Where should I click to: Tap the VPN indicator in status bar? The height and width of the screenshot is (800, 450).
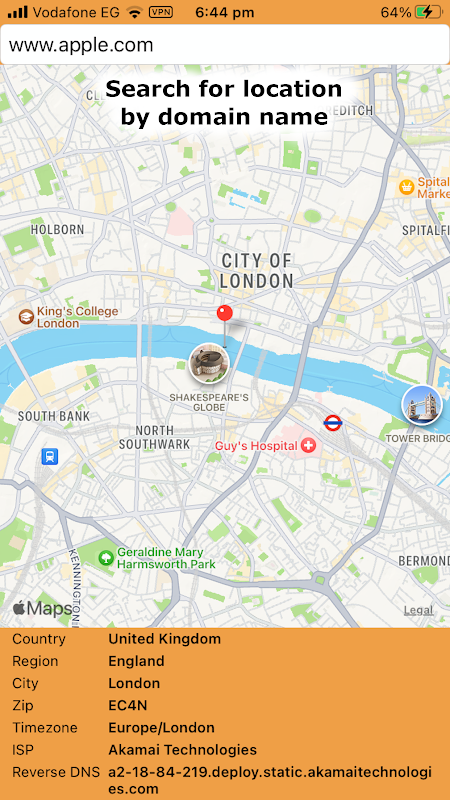(x=161, y=12)
